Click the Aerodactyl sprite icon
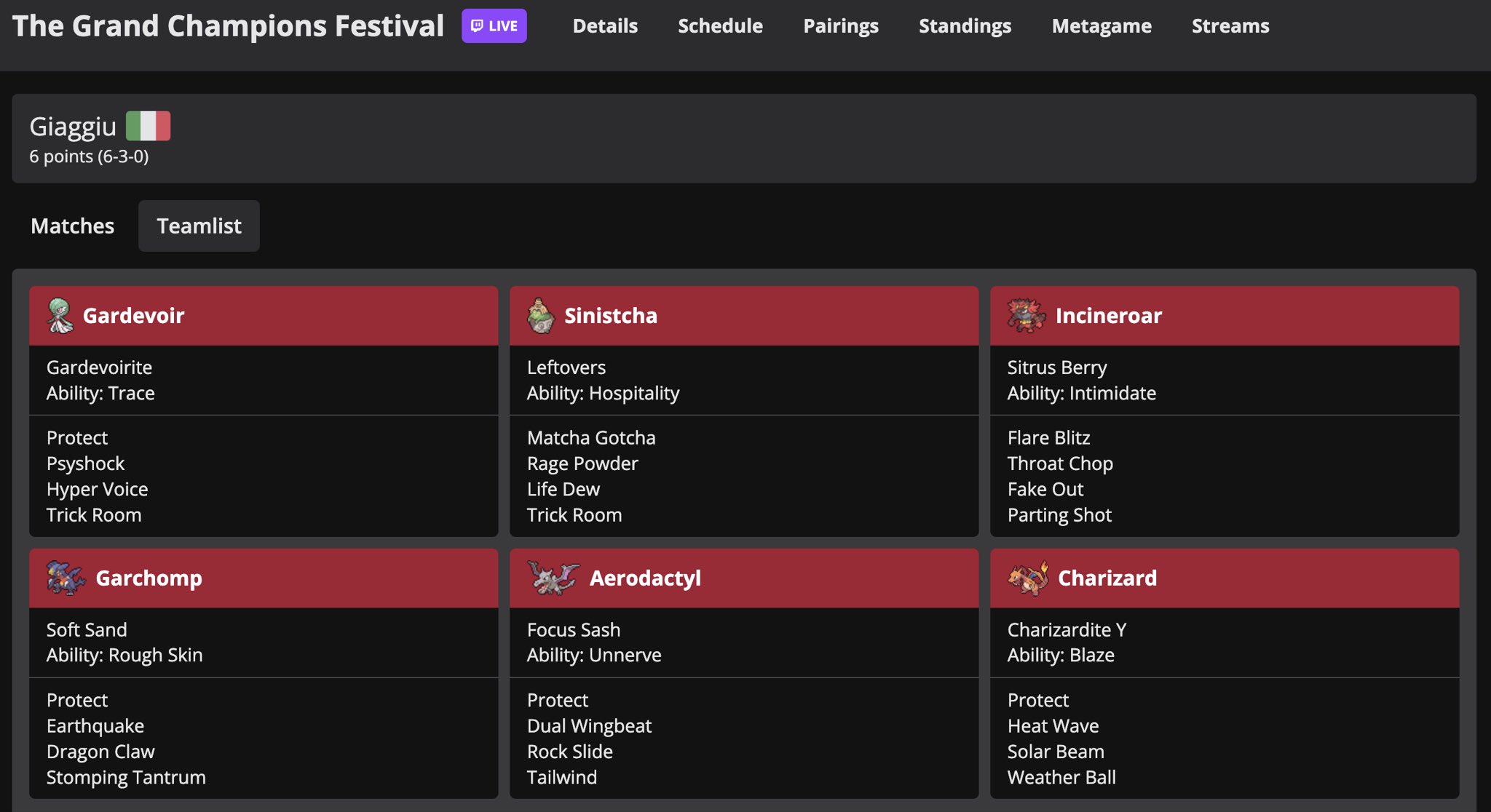 (x=553, y=578)
